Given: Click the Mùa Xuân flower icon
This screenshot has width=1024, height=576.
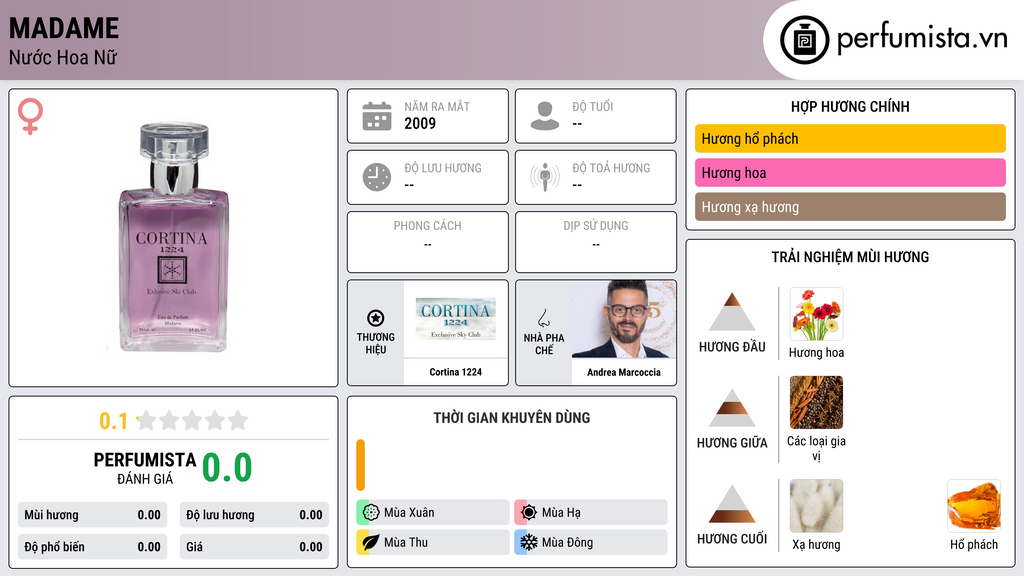Looking at the screenshot, I should 371,512.
